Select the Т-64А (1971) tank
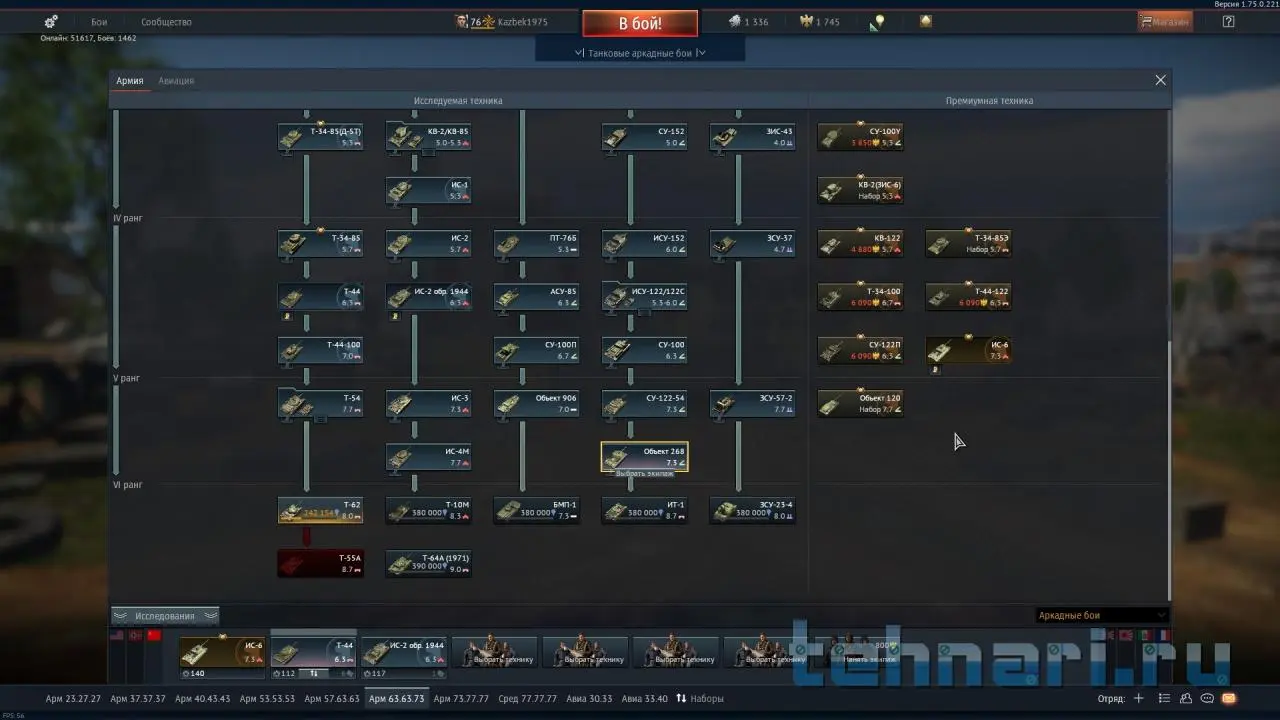The width and height of the screenshot is (1280, 720). [428, 564]
